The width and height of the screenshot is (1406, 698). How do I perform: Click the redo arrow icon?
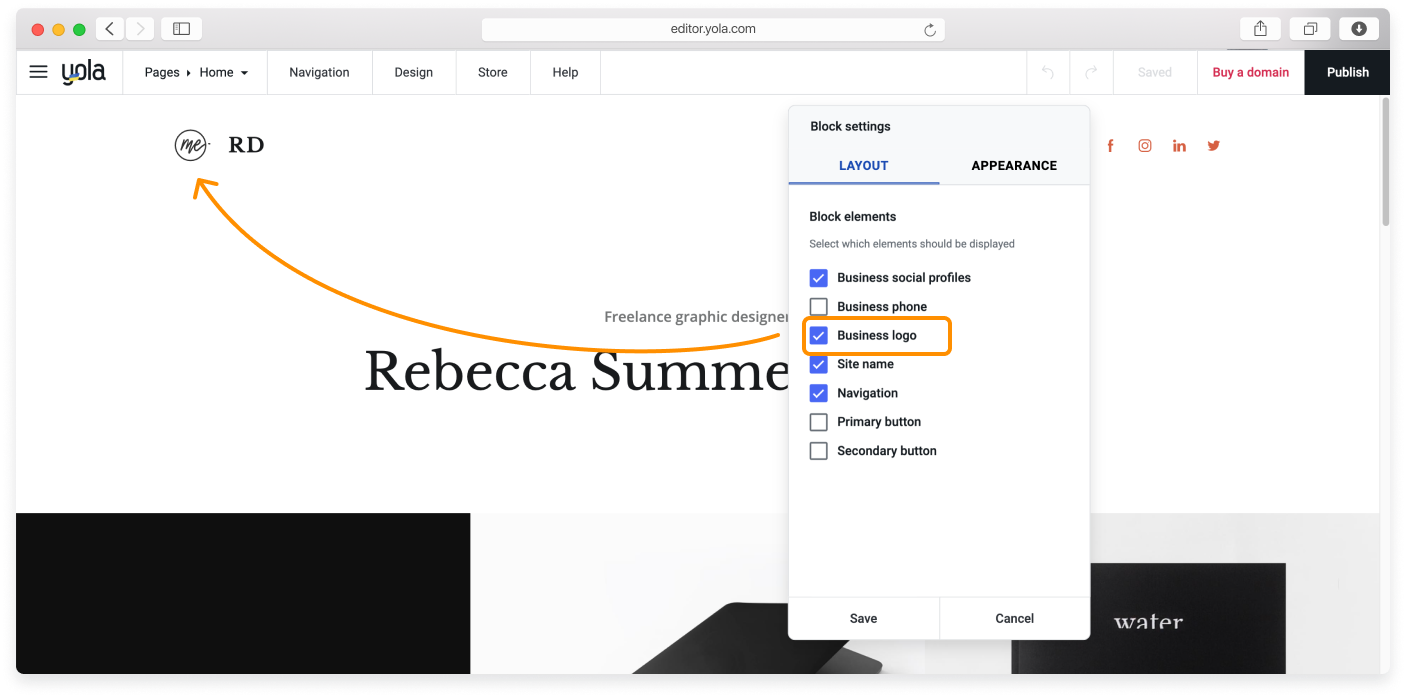tap(1091, 72)
